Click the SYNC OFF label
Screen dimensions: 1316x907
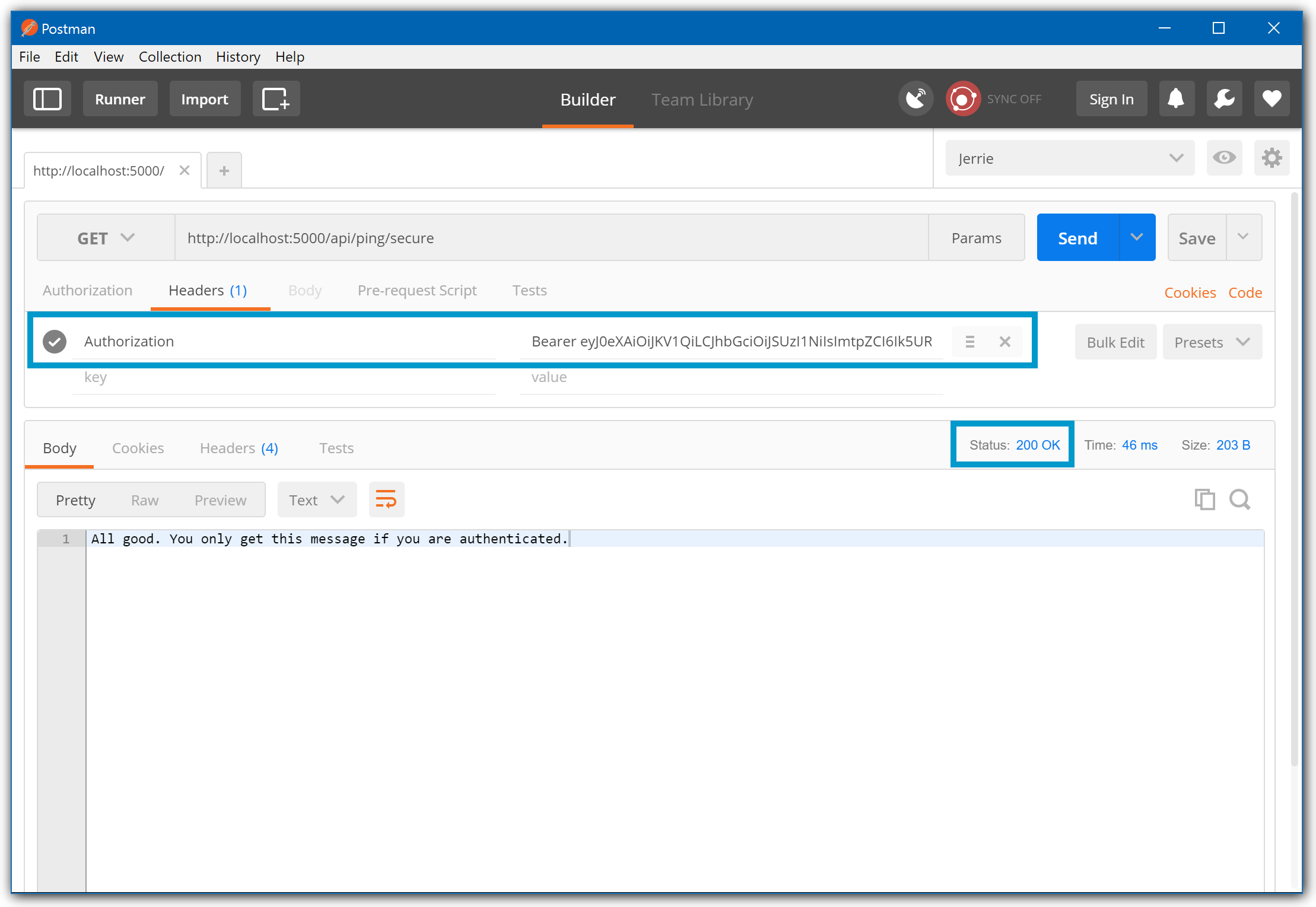point(1014,99)
